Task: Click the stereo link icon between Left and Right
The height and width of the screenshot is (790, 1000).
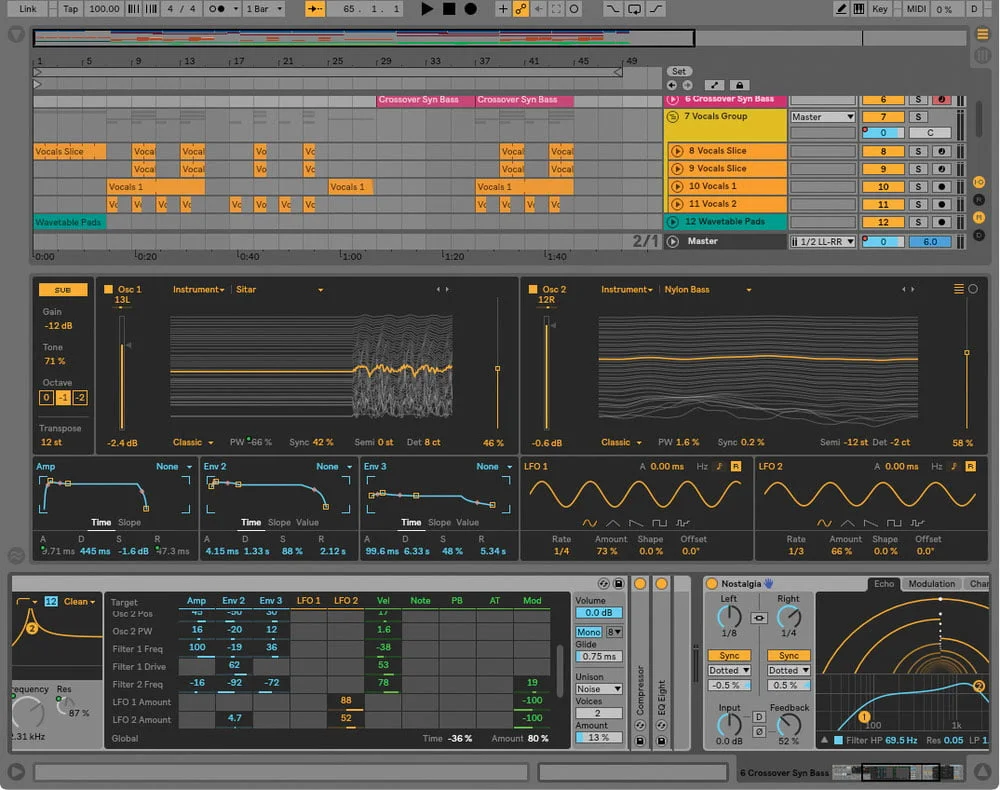Action: pos(759,618)
